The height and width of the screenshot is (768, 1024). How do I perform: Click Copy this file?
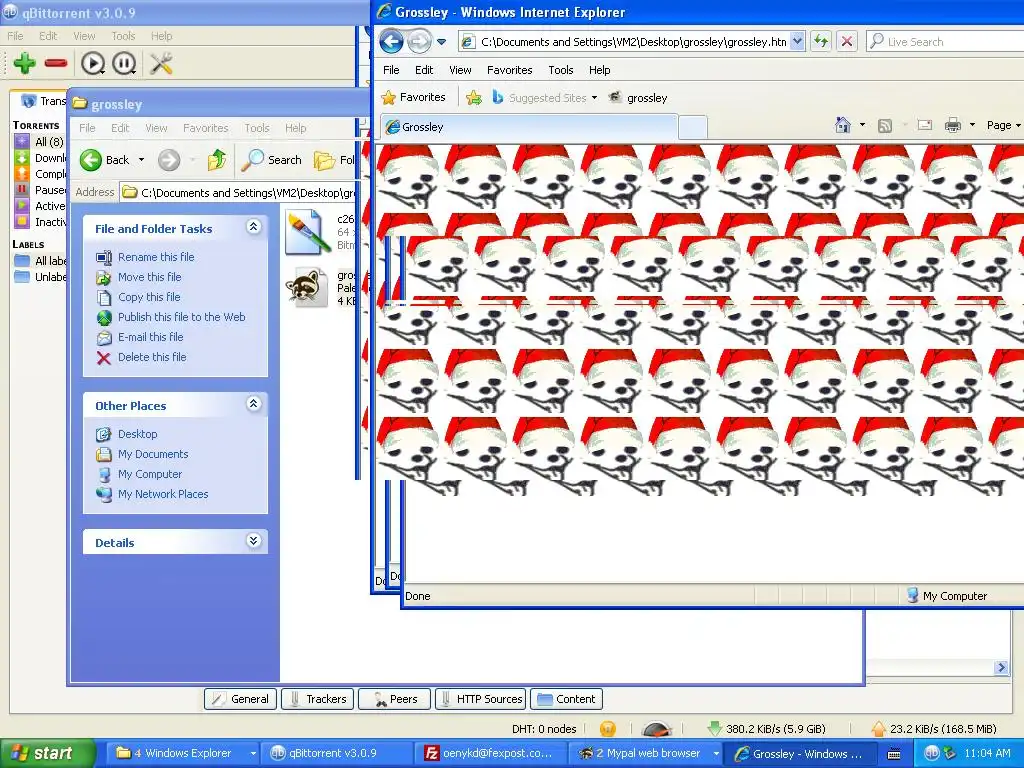pyautogui.click(x=149, y=297)
